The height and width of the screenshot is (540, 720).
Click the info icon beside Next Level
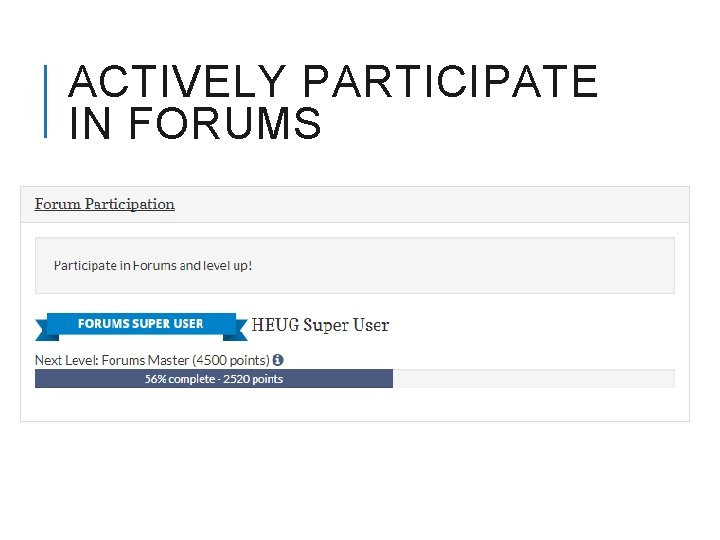pyautogui.click(x=278, y=360)
